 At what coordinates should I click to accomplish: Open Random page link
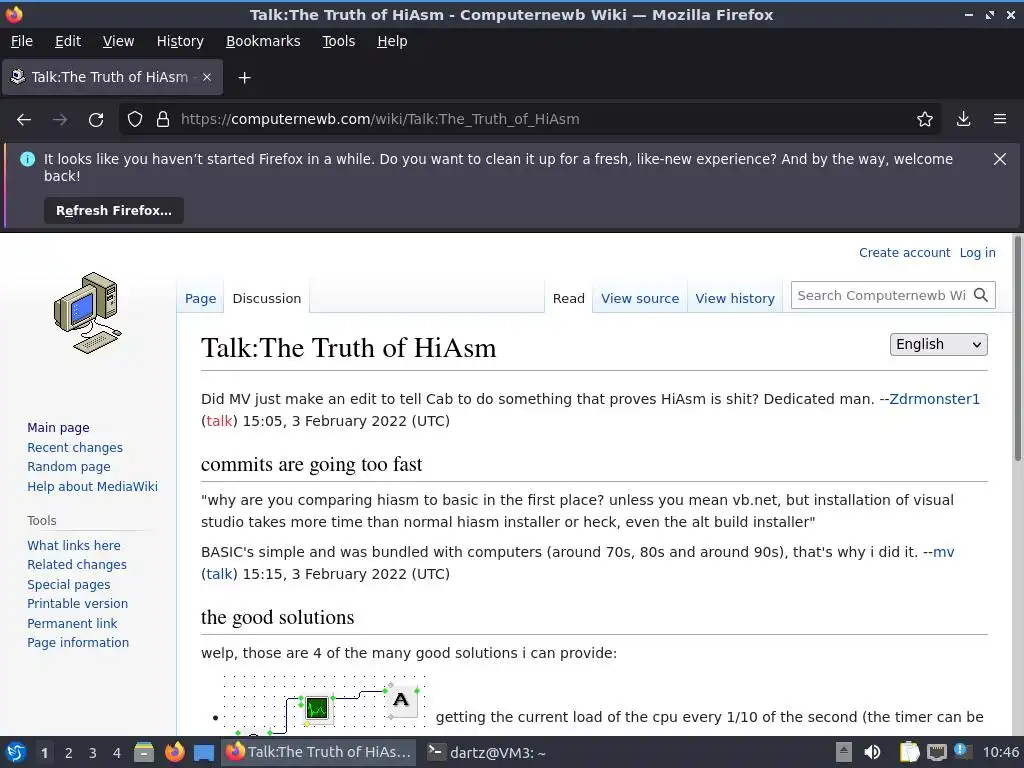pyautogui.click(x=69, y=467)
